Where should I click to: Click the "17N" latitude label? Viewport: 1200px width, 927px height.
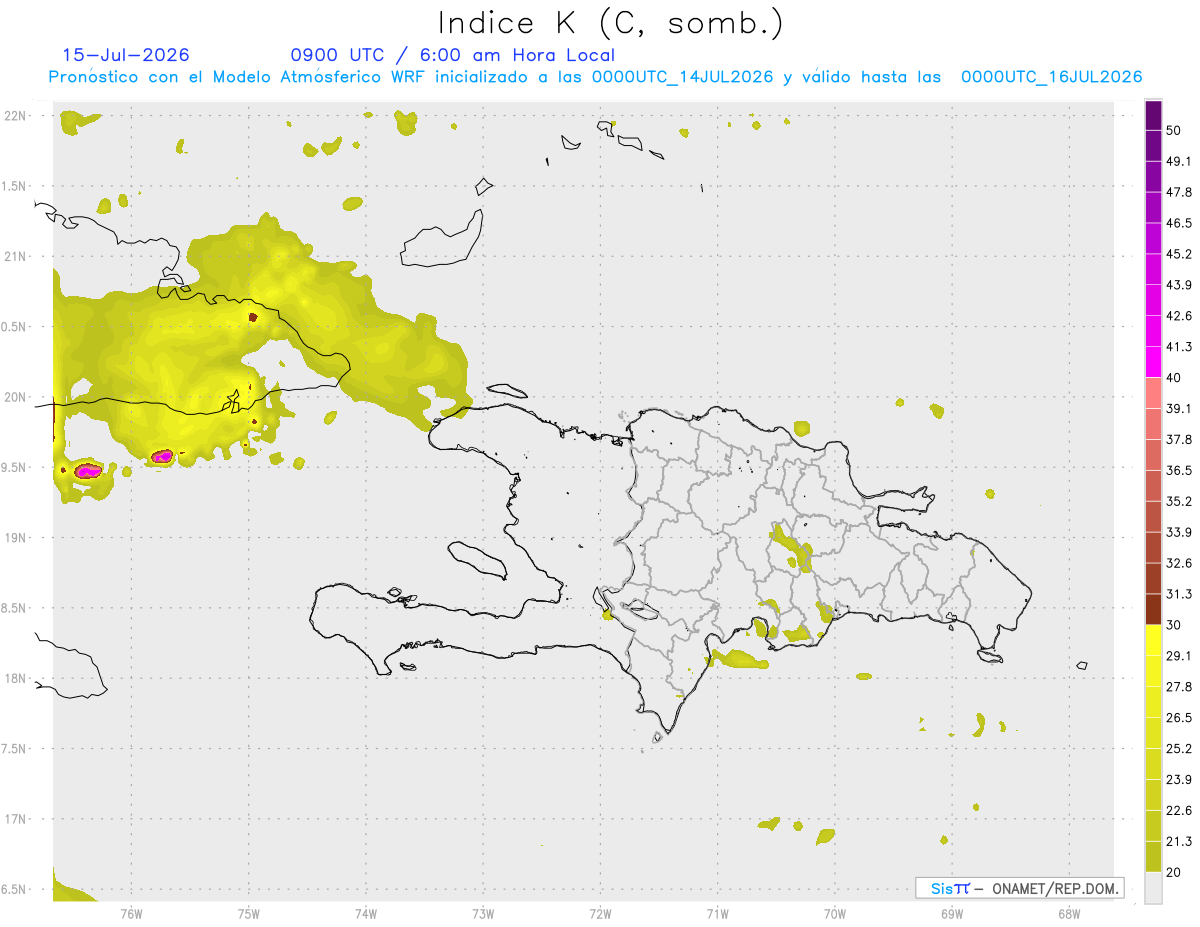tap(15, 819)
